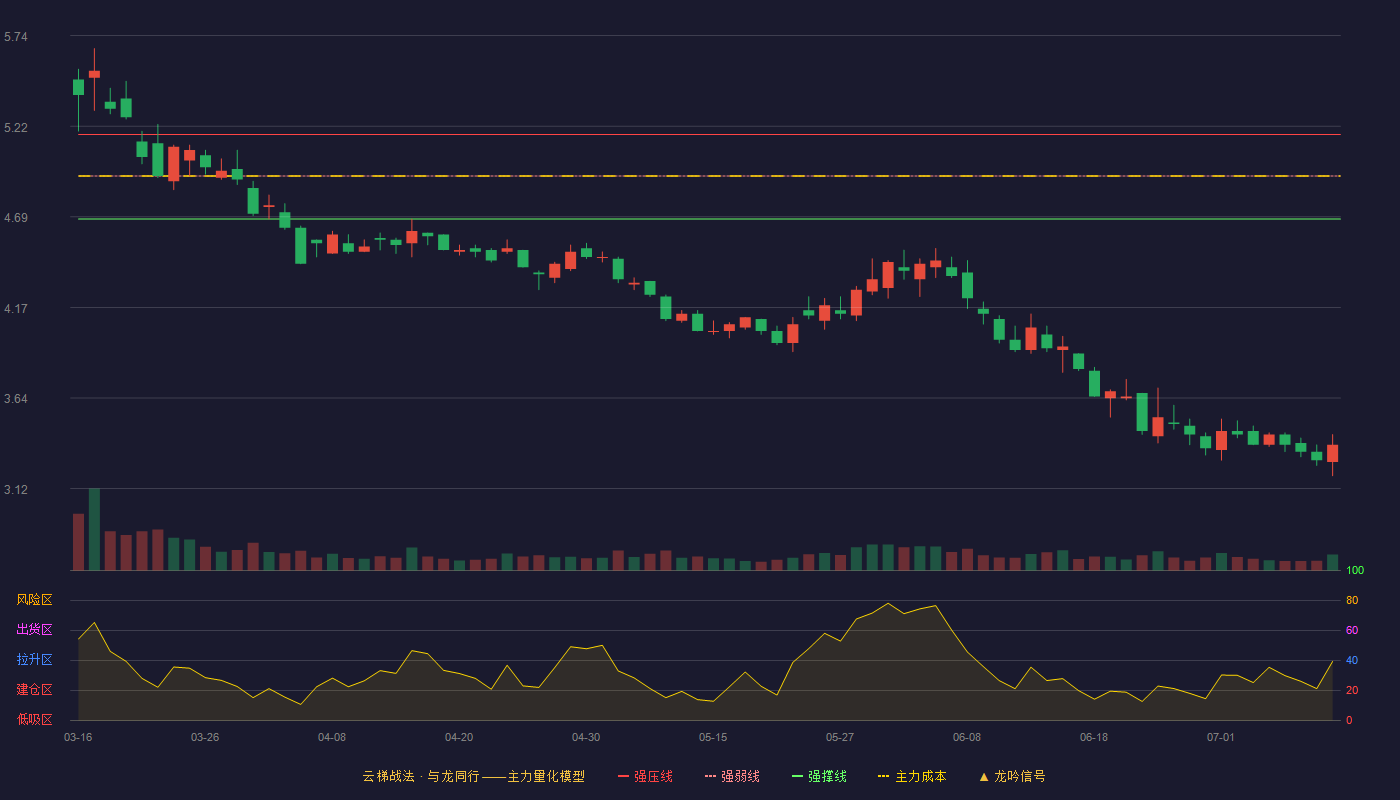Image resolution: width=1400 pixels, height=800 pixels.
Task: Click the yellow dashed cost line
Action: (709, 176)
